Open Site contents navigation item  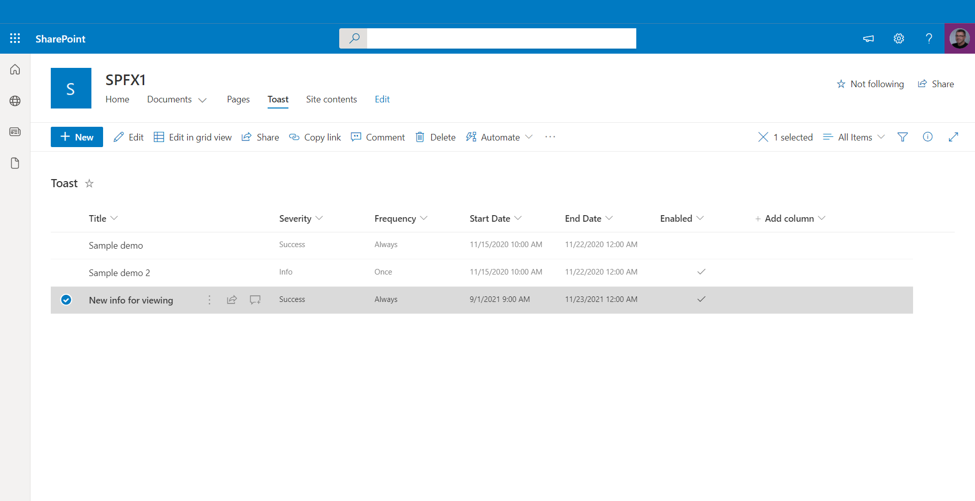[x=331, y=99]
